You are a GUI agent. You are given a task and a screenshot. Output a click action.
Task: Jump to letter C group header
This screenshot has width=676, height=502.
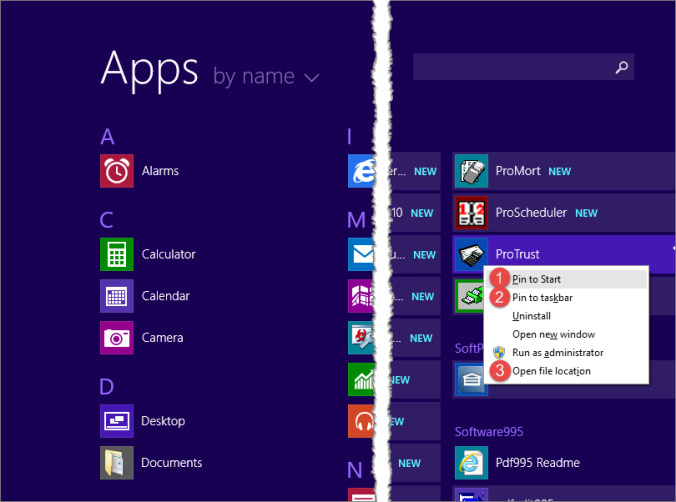pyautogui.click(x=106, y=220)
